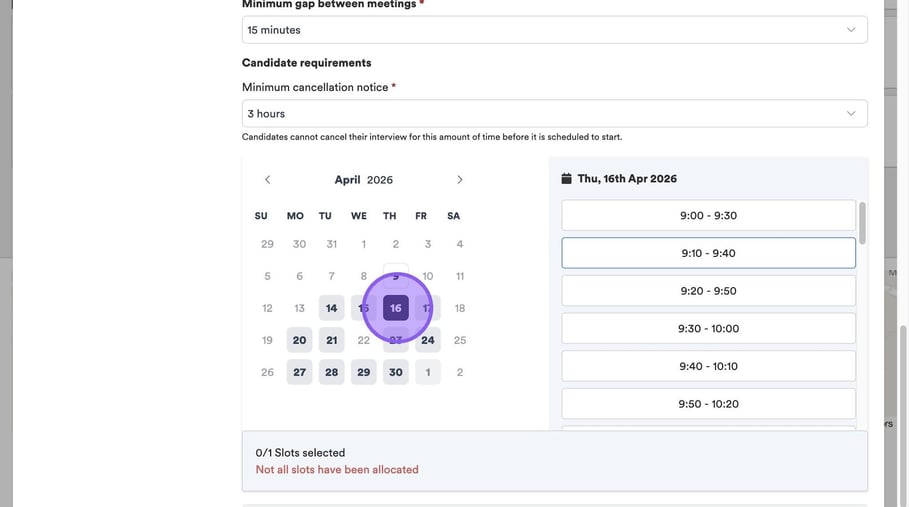Image resolution: width=909 pixels, height=507 pixels.
Task: Choose April 21 in the calendar
Action: point(331,340)
